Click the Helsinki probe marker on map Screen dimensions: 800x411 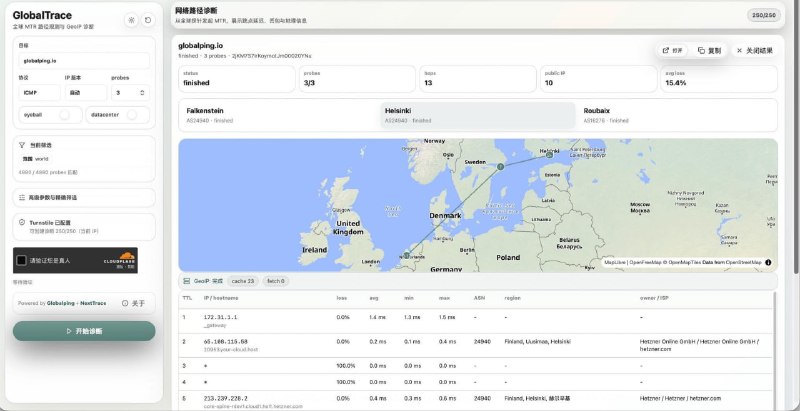[549, 155]
